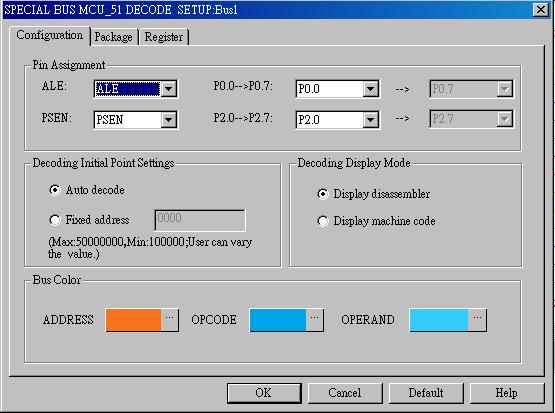555x413 pixels.
Task: Select the Auto decode radio option
Action: click(55, 190)
